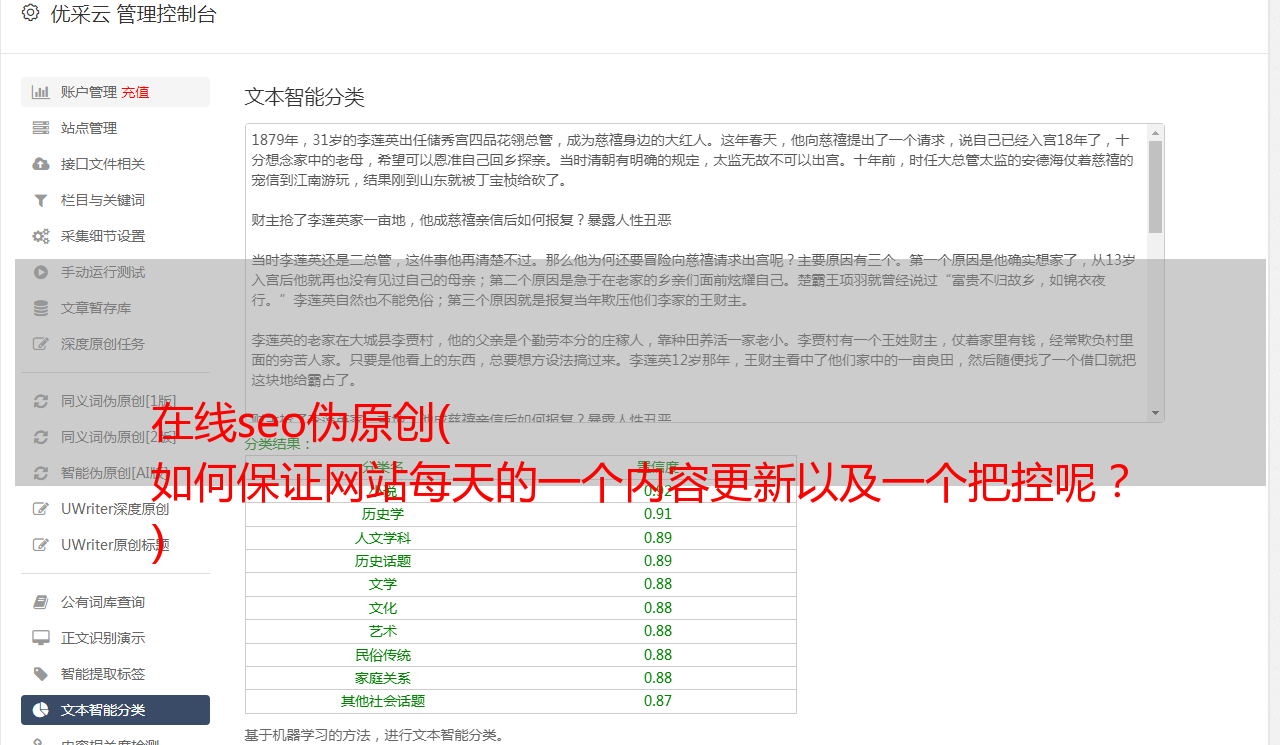Click the tag icon for 智能提取标签
Image resolution: width=1280 pixels, height=745 pixels.
tap(41, 674)
